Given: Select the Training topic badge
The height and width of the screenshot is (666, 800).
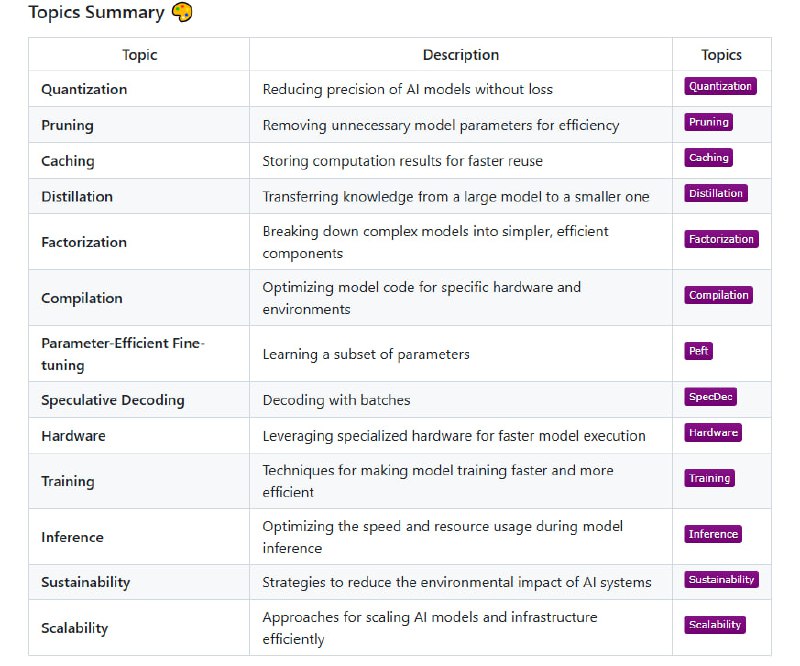Looking at the screenshot, I should click(x=710, y=479).
